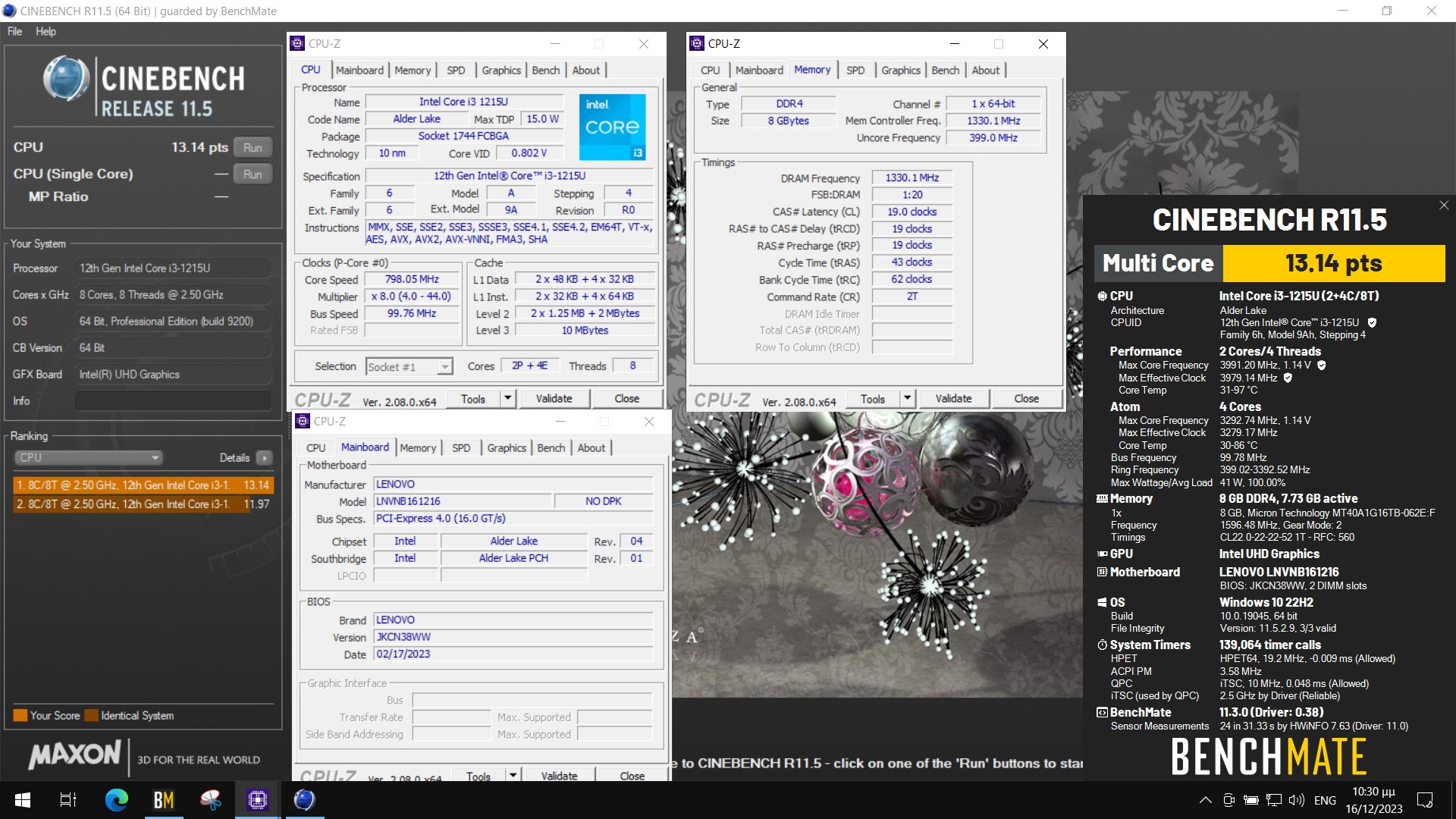Viewport: 1456px width, 819px height.
Task: Click CPU name field Intel Core i3 1215U
Action: [x=464, y=102]
